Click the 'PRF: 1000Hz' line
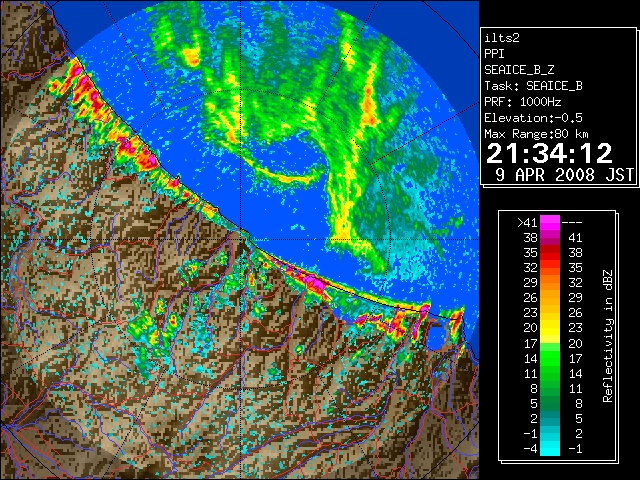 coord(522,102)
